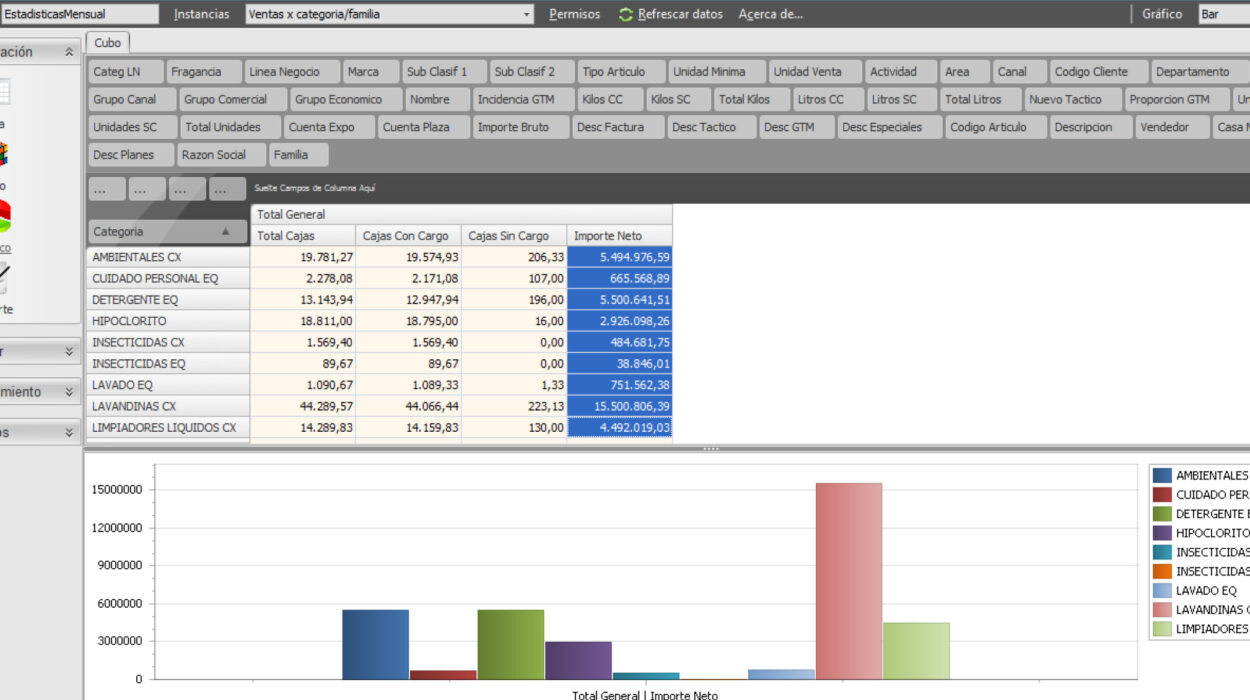
Task: Click the cell with value 15.500.806,39
Action: click(620, 406)
